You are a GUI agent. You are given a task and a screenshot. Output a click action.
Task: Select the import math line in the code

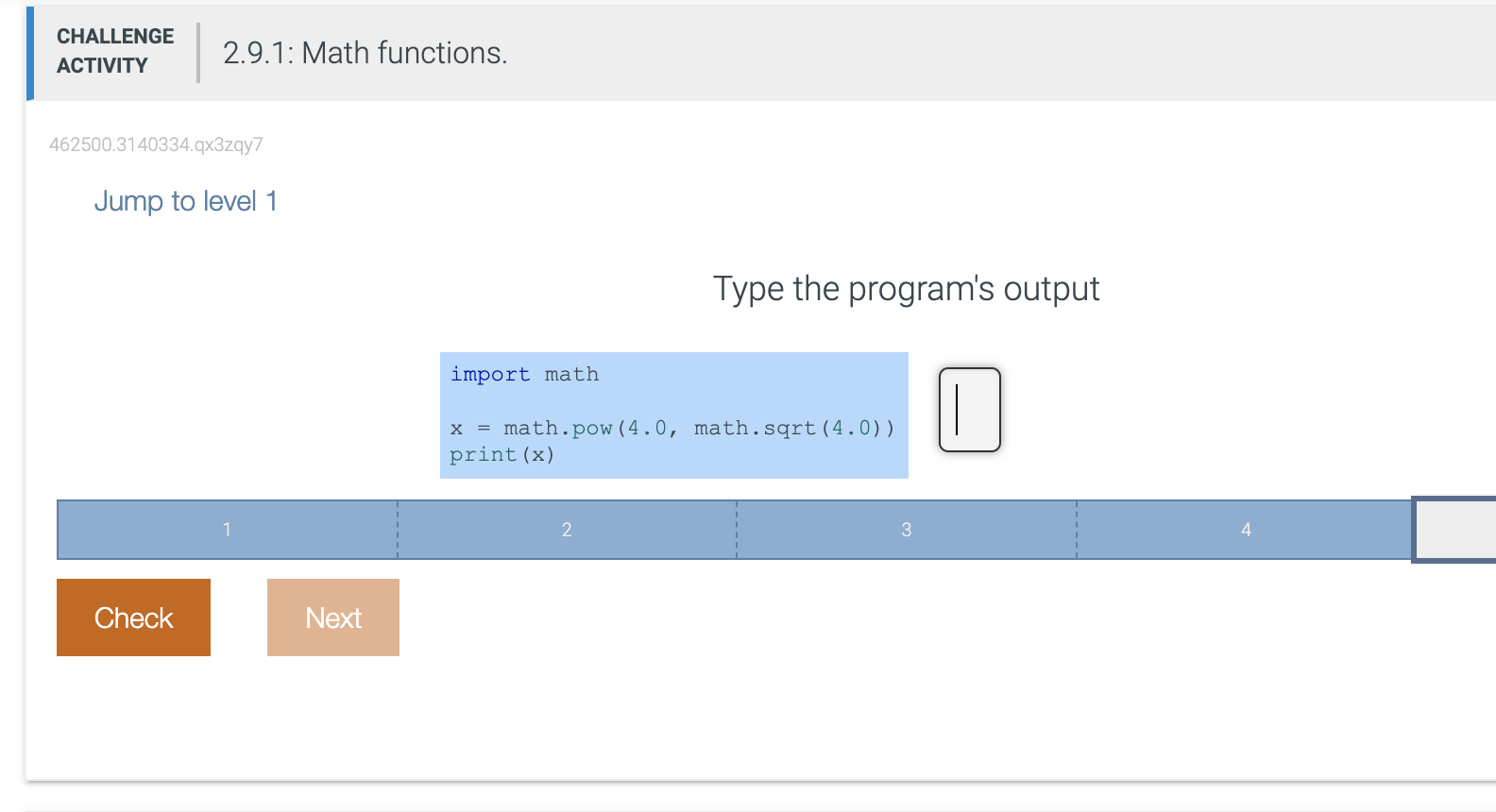click(x=523, y=374)
